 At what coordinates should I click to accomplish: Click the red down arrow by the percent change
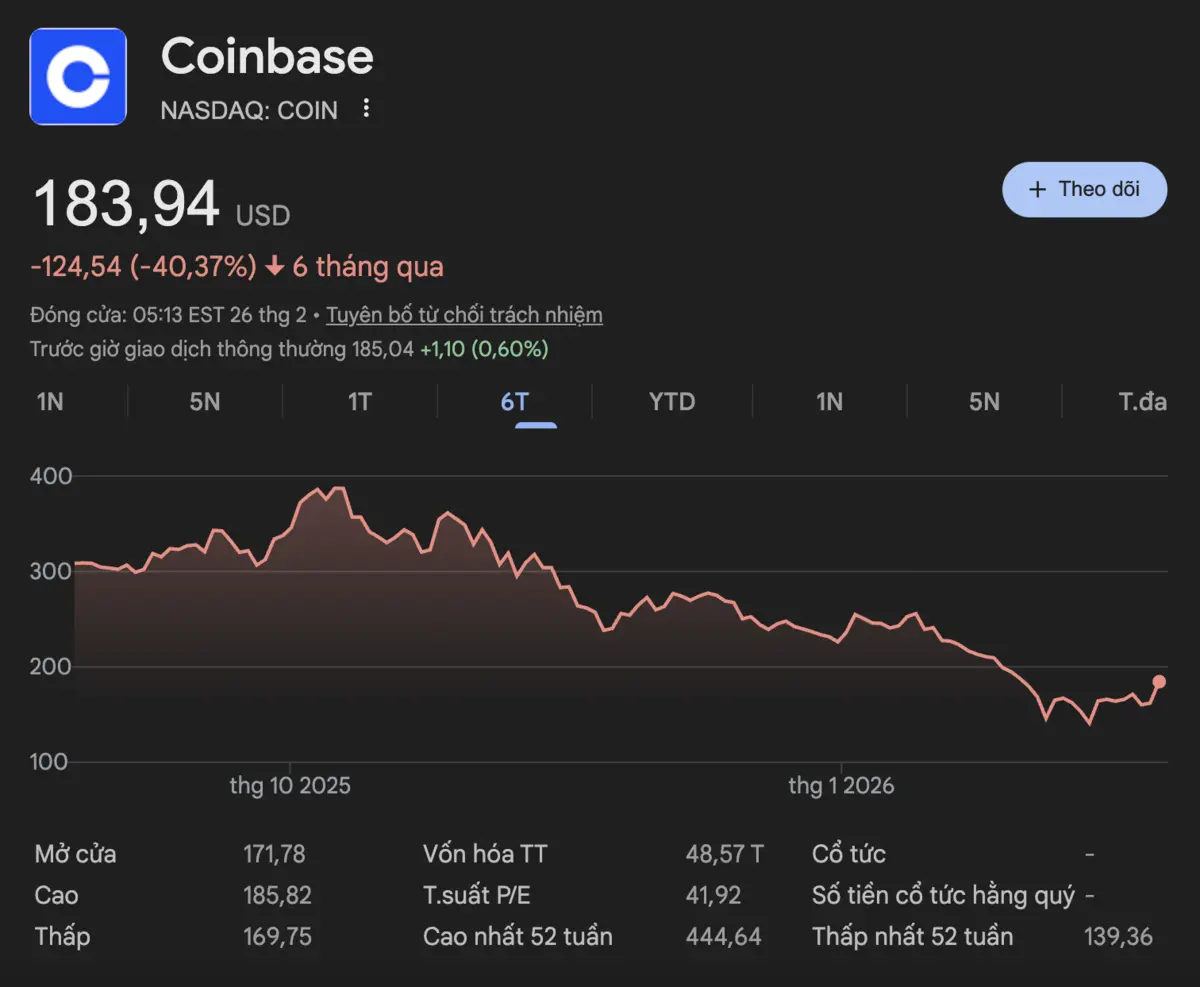tap(275, 267)
